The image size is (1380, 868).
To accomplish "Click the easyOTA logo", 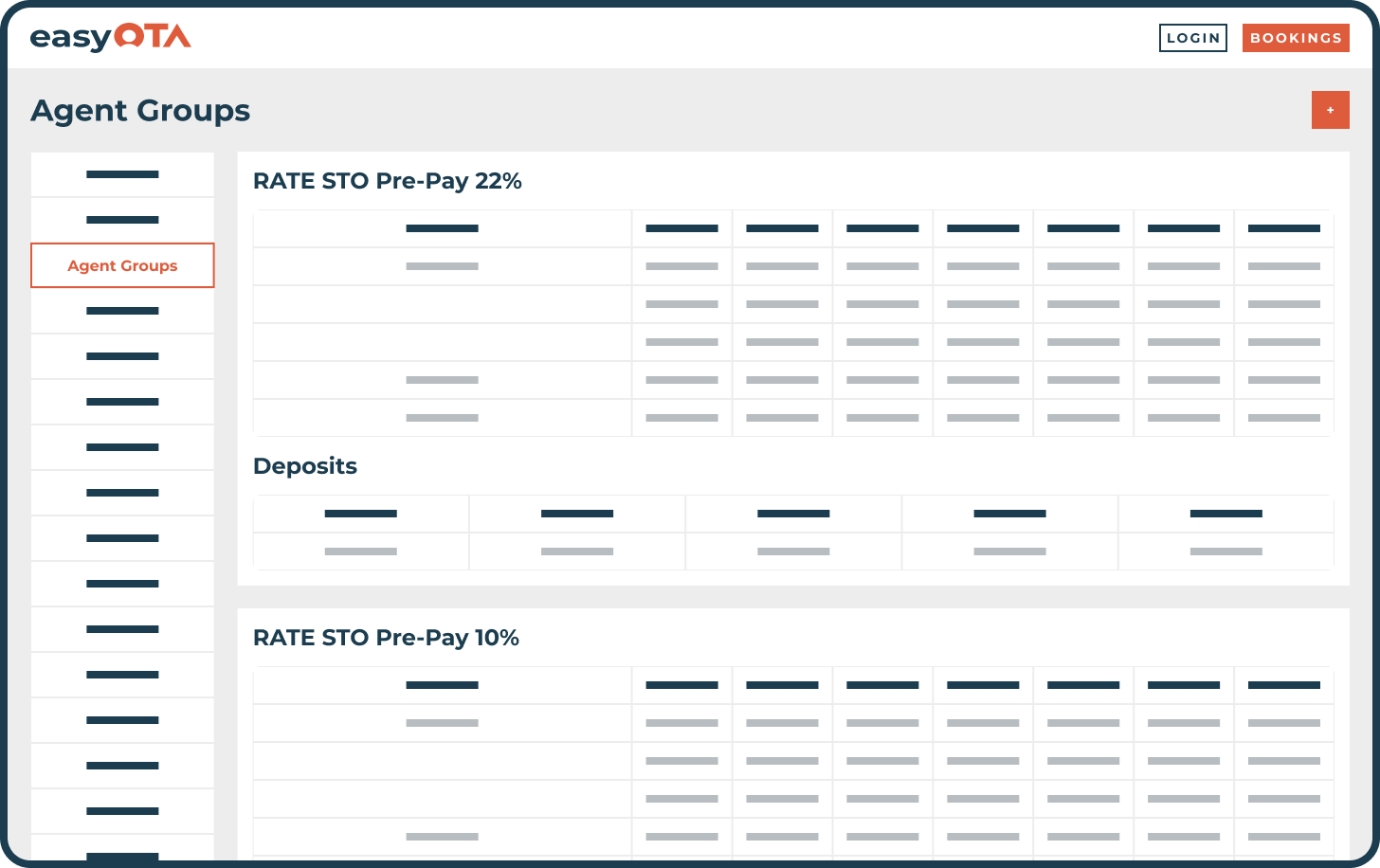I will (x=110, y=38).
